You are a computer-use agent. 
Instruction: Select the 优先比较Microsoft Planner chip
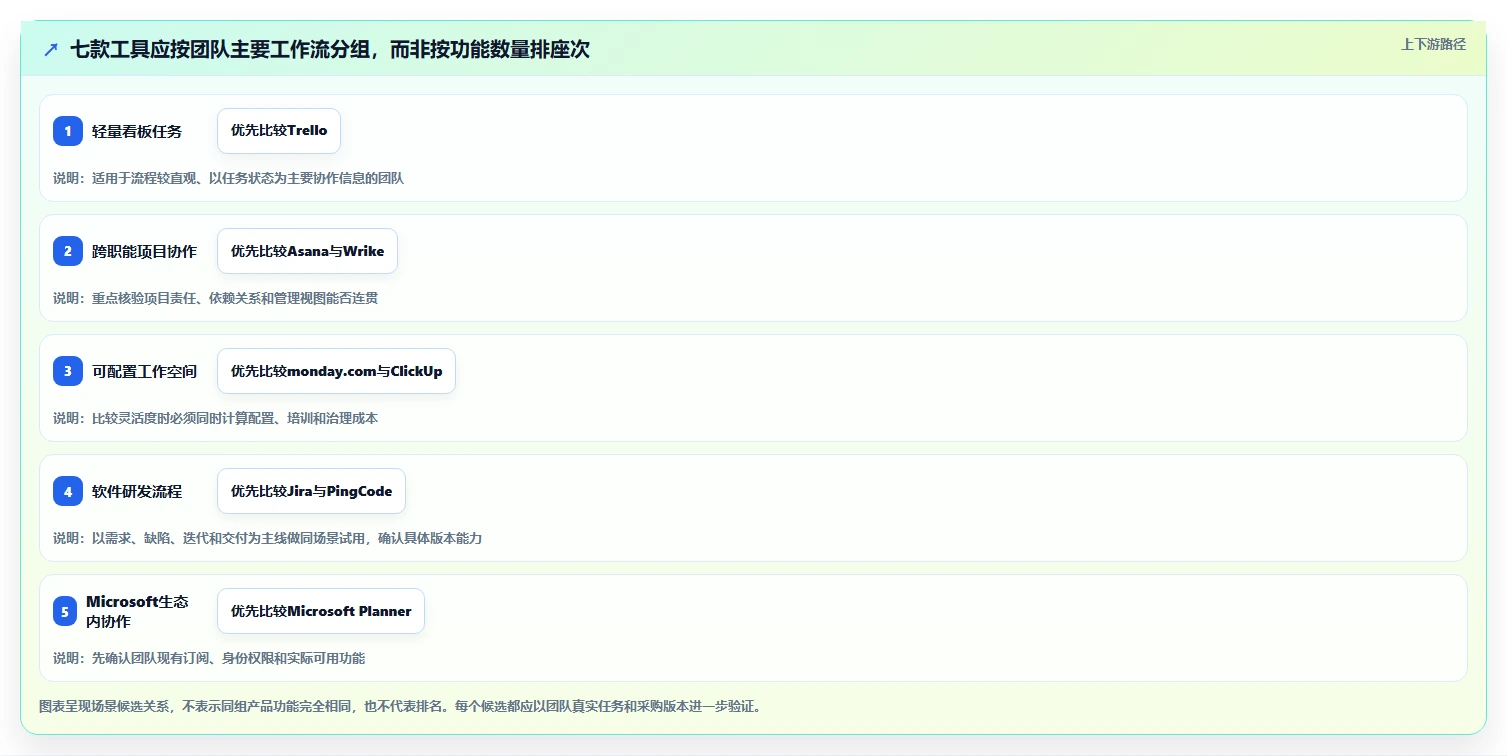point(321,611)
